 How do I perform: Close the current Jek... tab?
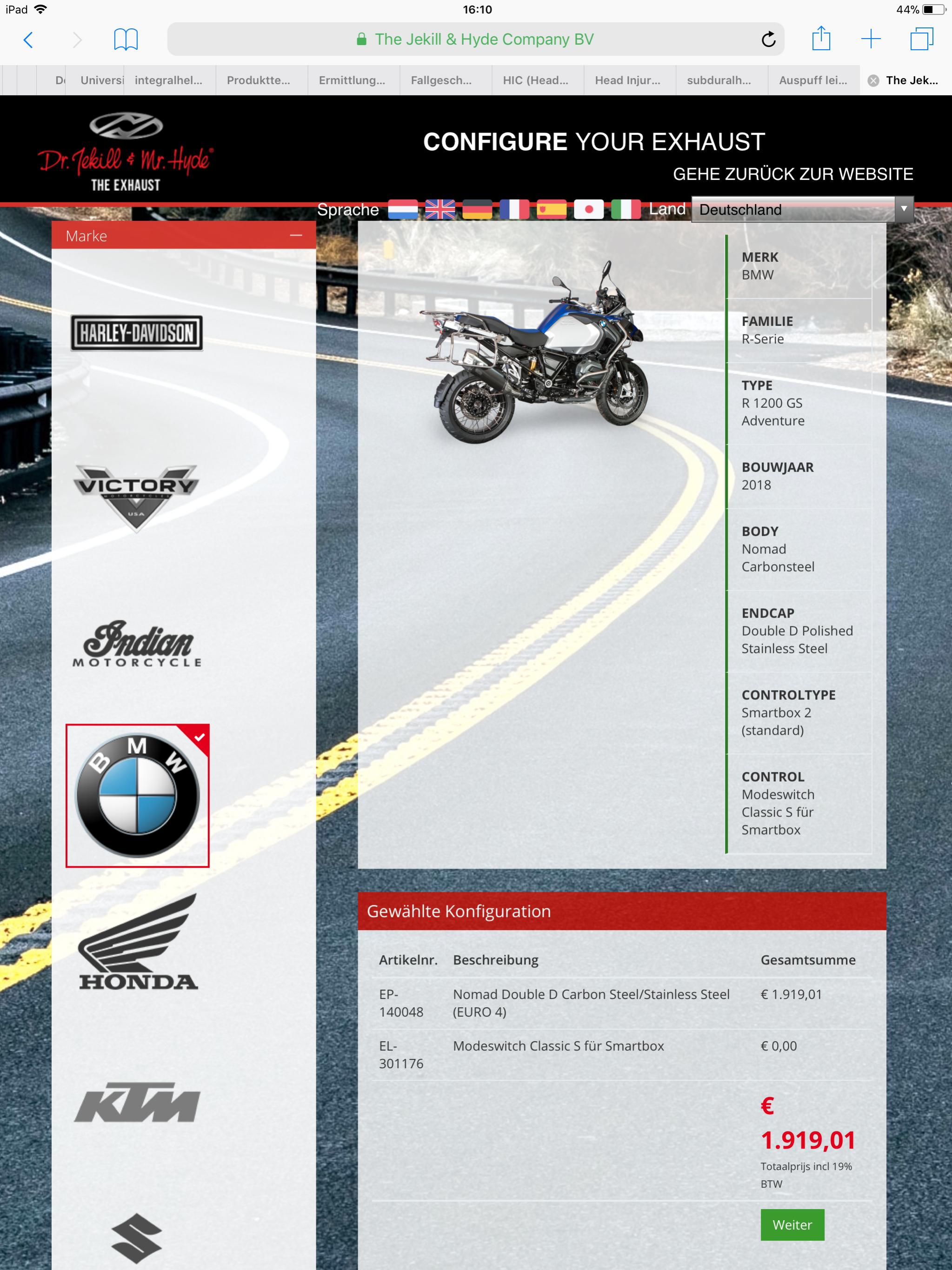pos(873,80)
